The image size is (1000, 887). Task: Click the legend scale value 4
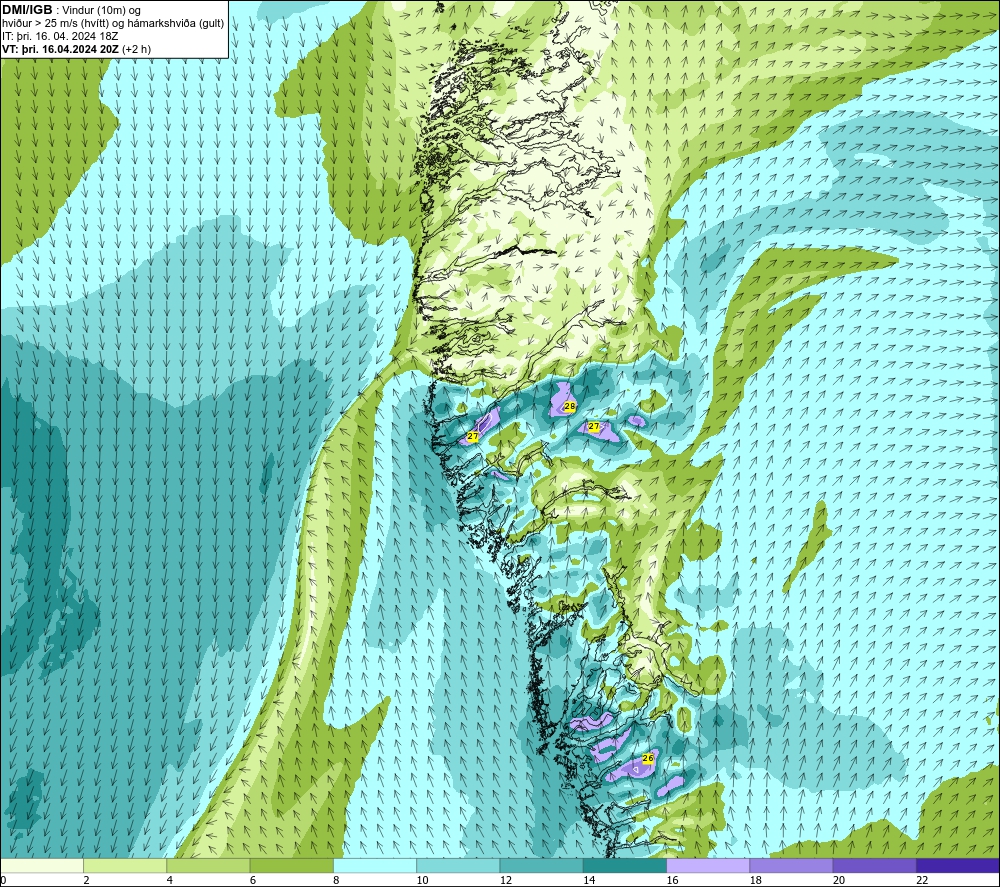[x=170, y=880]
